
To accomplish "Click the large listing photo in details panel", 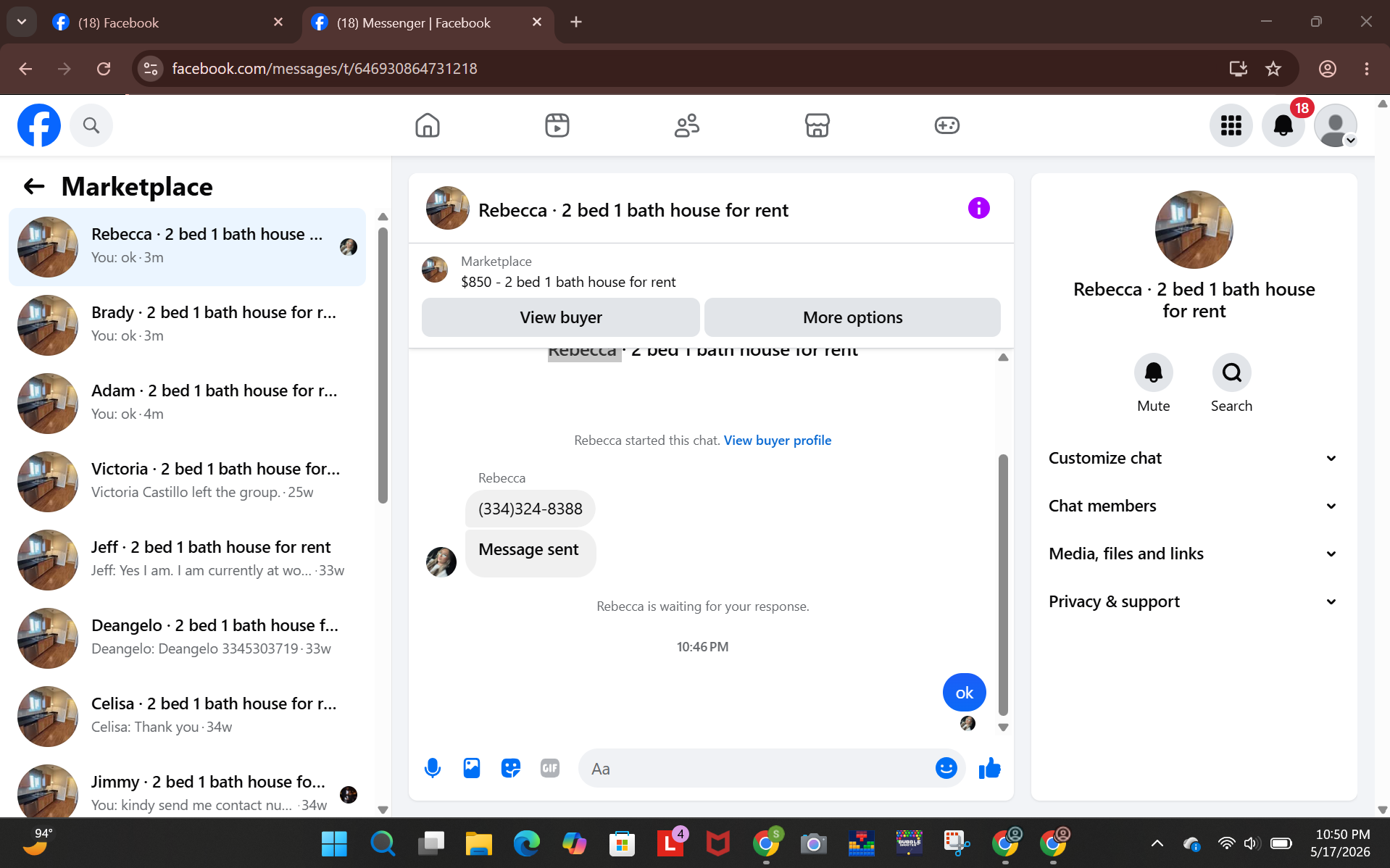I will click(x=1194, y=230).
